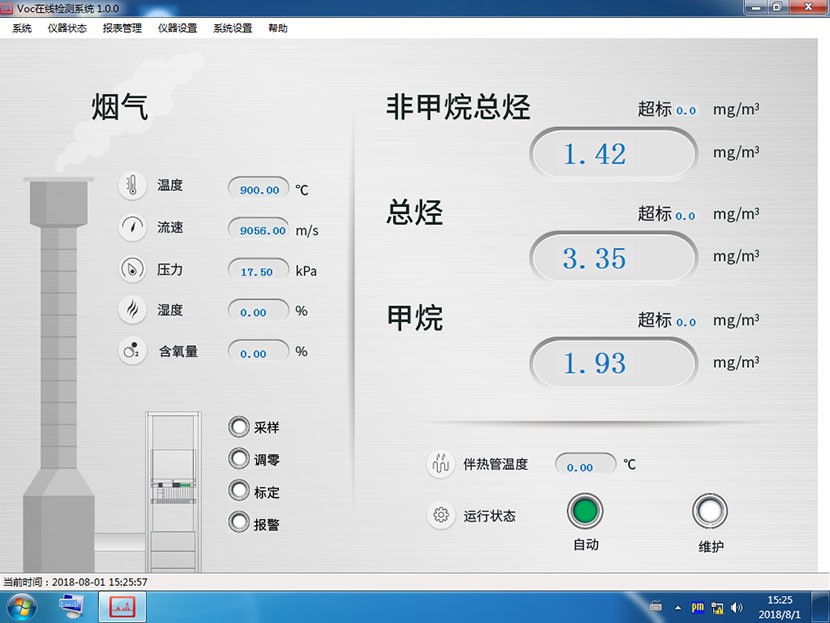
Task: Click the humidity flame icon
Action: click(x=132, y=311)
